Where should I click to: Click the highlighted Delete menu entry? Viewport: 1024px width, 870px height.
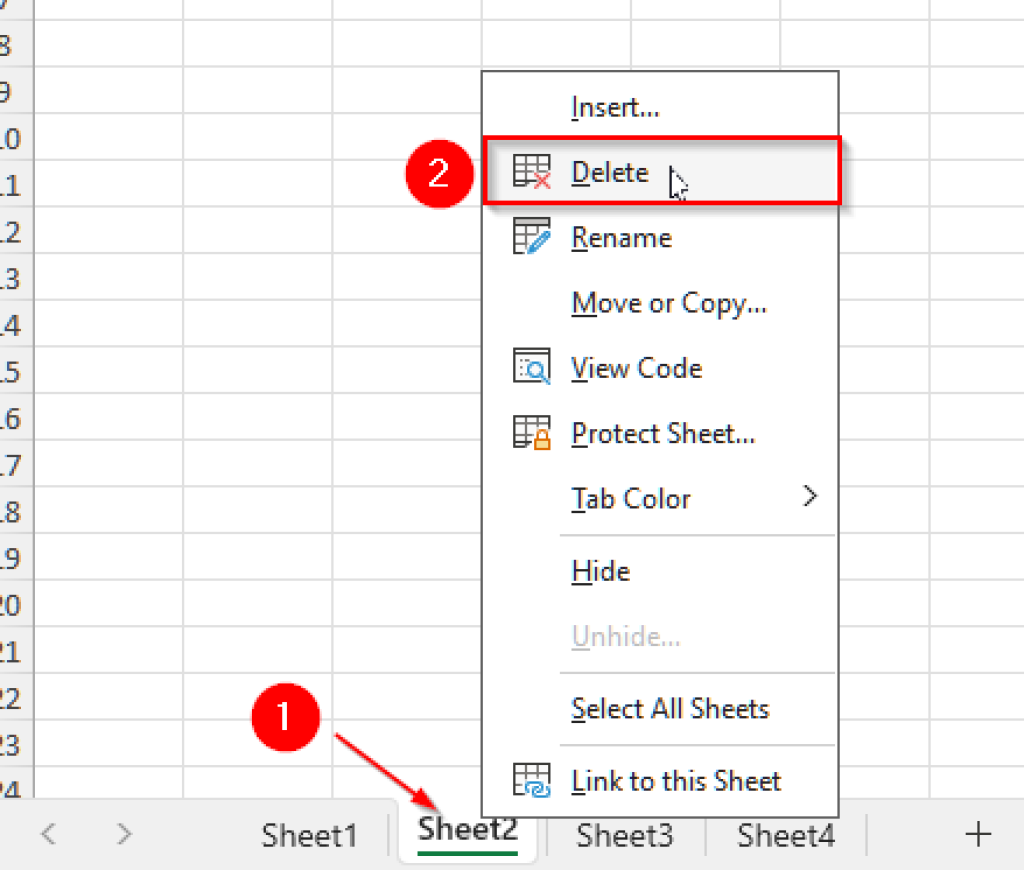[x=609, y=171]
